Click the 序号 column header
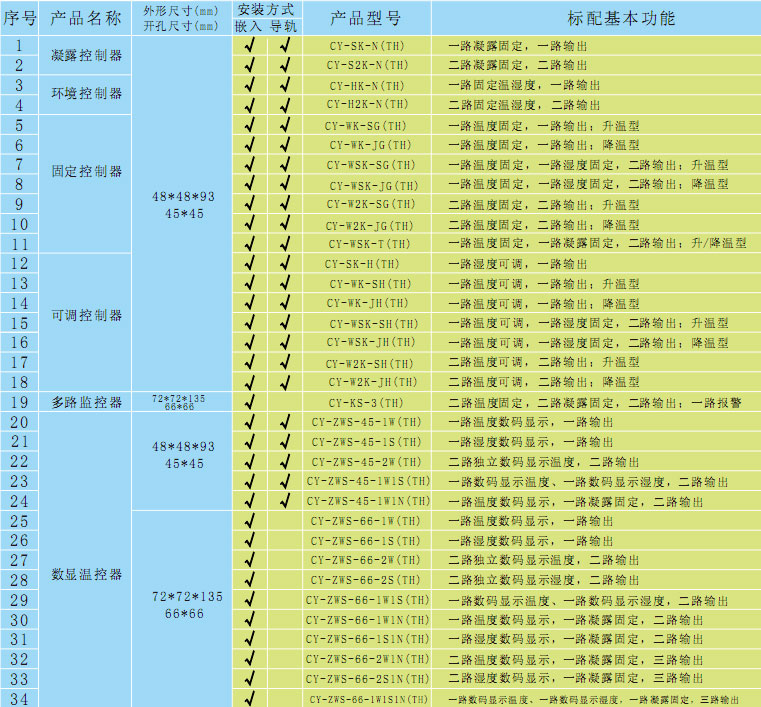This screenshot has height=707, width=761. point(19,19)
